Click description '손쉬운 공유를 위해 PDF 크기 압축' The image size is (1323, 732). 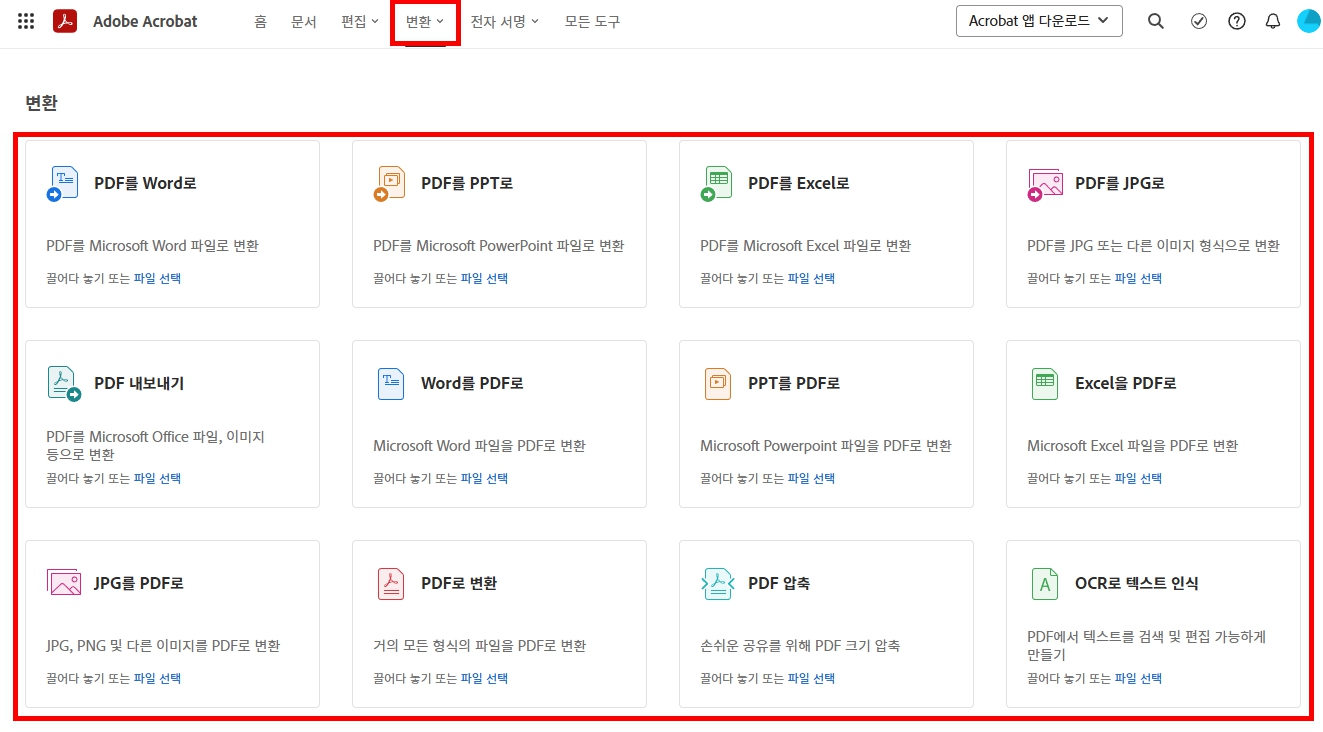pyautogui.click(x=800, y=646)
